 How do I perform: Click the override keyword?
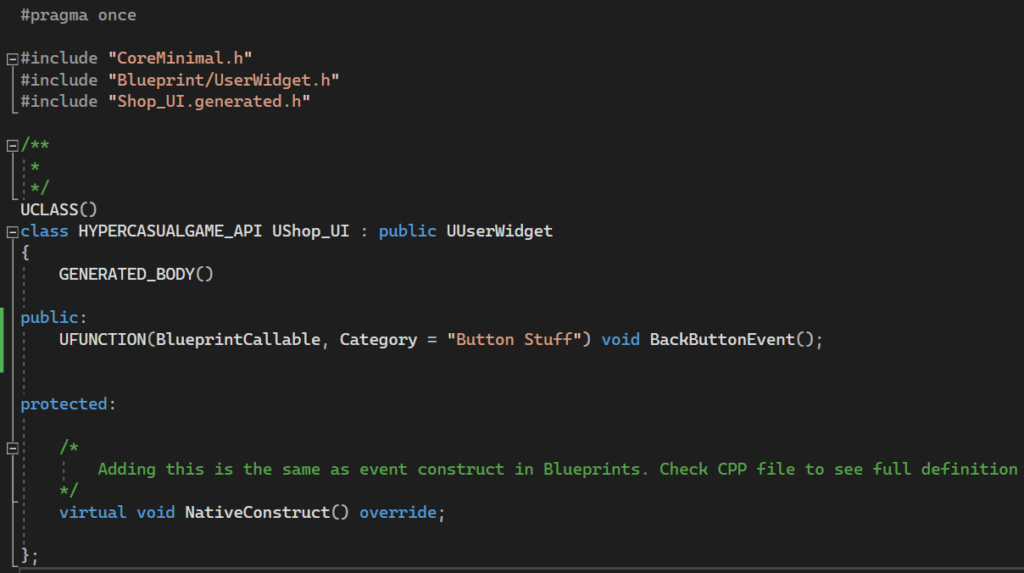pyautogui.click(x=397, y=513)
